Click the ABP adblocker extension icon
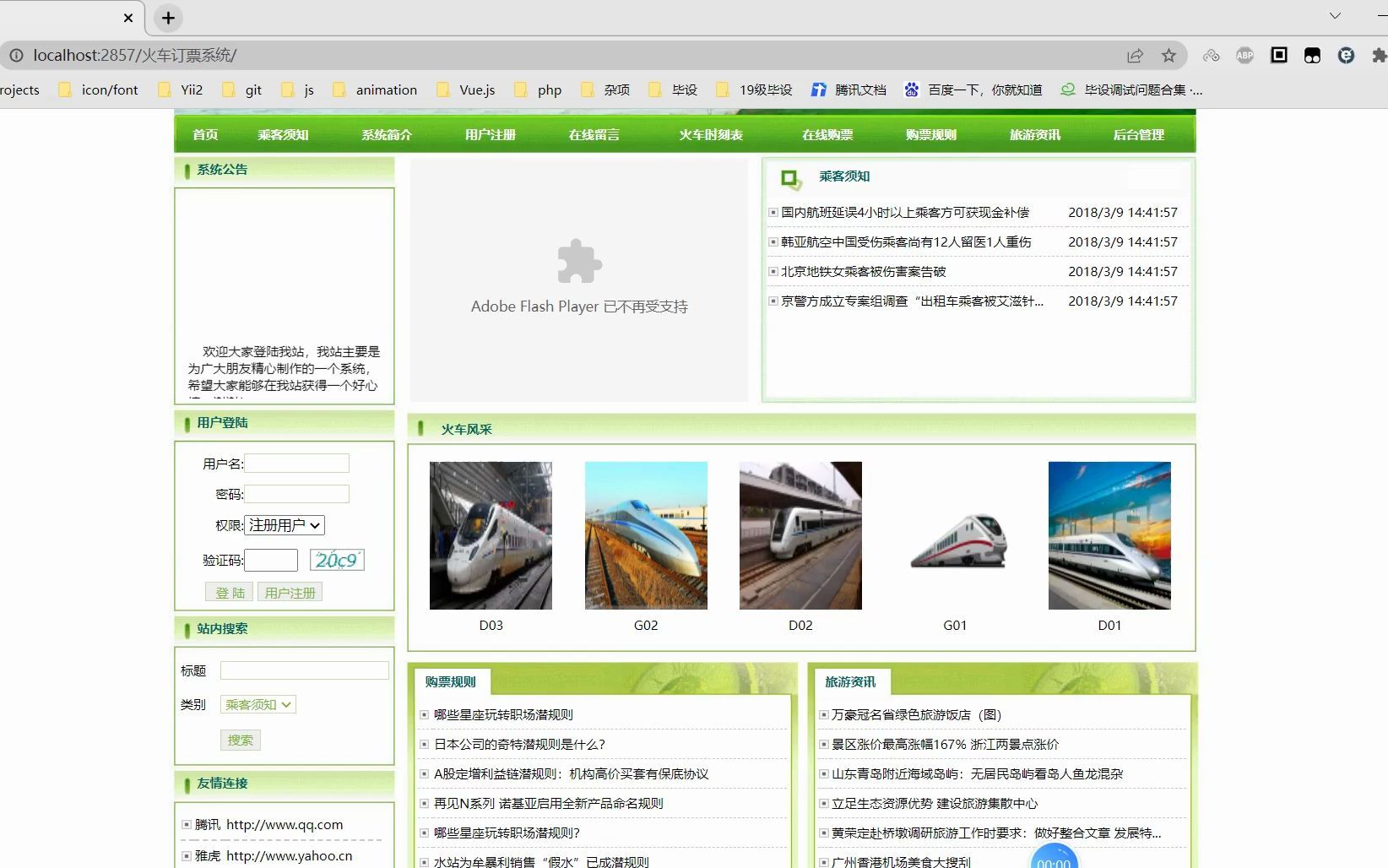This screenshot has height=868, width=1388. pyautogui.click(x=1244, y=56)
